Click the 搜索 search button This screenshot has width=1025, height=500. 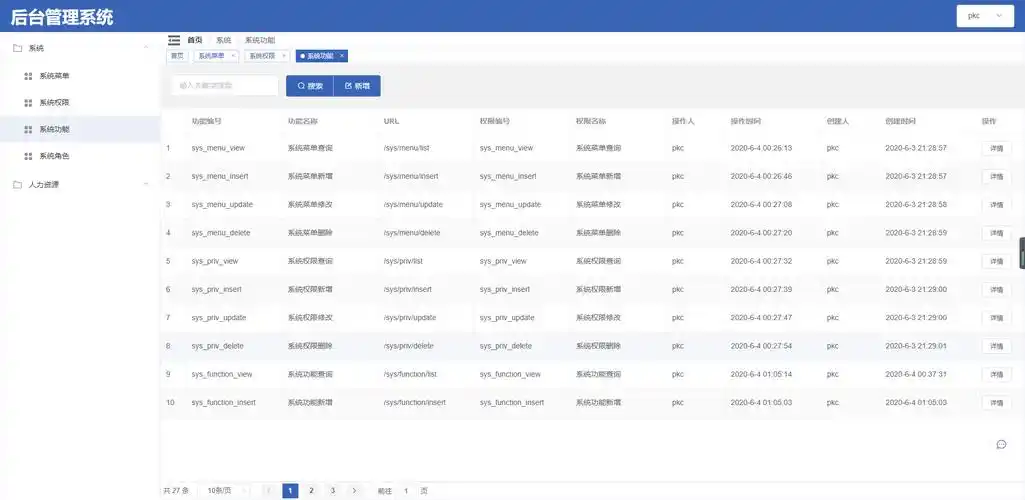(310, 86)
